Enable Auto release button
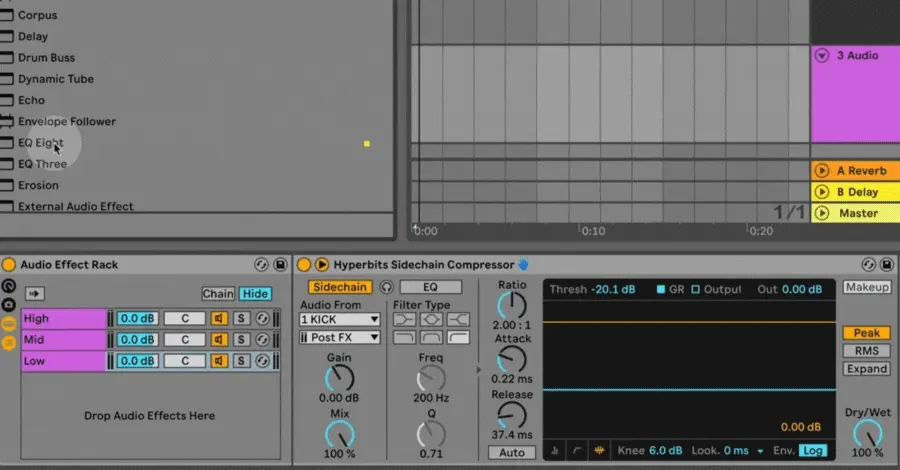The image size is (900, 470). point(512,452)
